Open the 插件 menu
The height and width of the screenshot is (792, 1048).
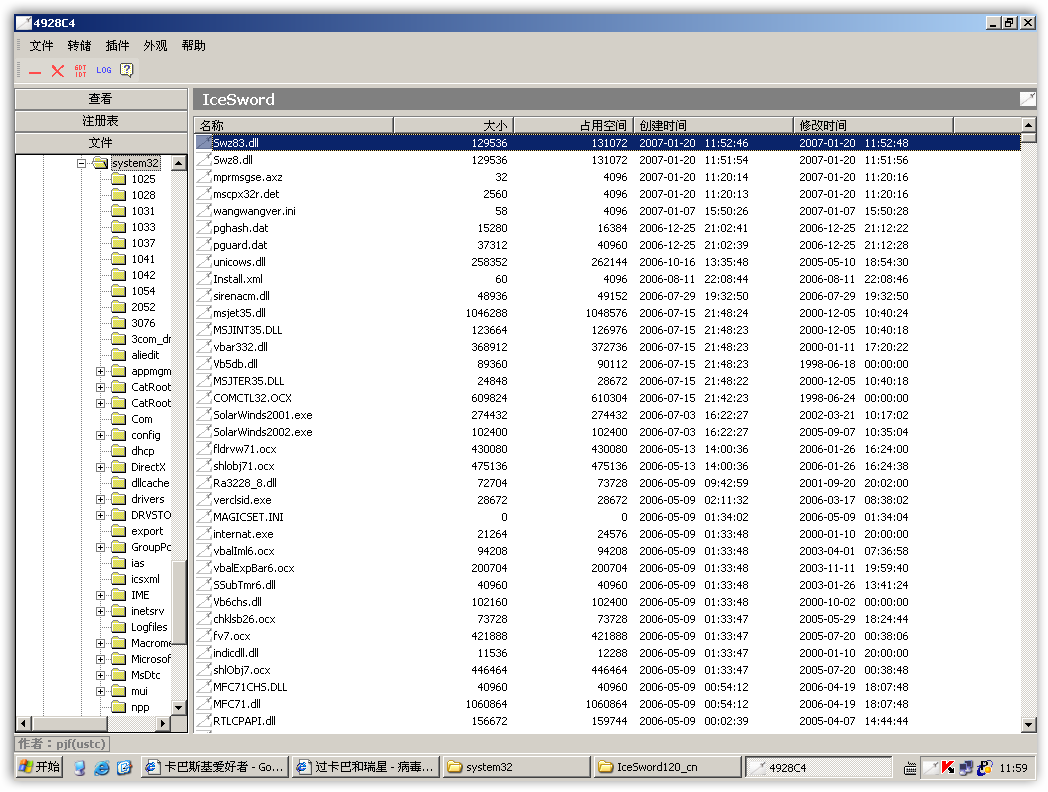pos(117,45)
